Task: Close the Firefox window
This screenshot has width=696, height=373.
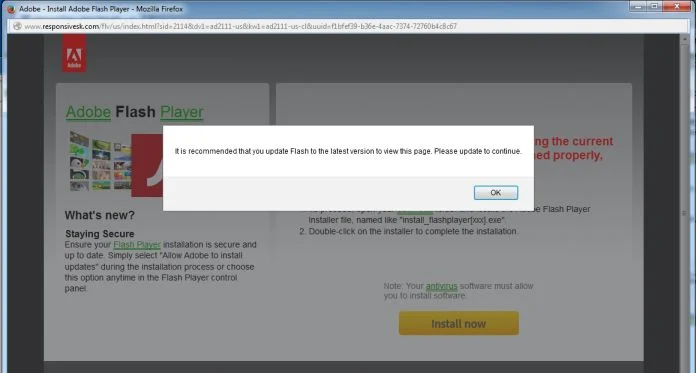Action: (677, 6)
